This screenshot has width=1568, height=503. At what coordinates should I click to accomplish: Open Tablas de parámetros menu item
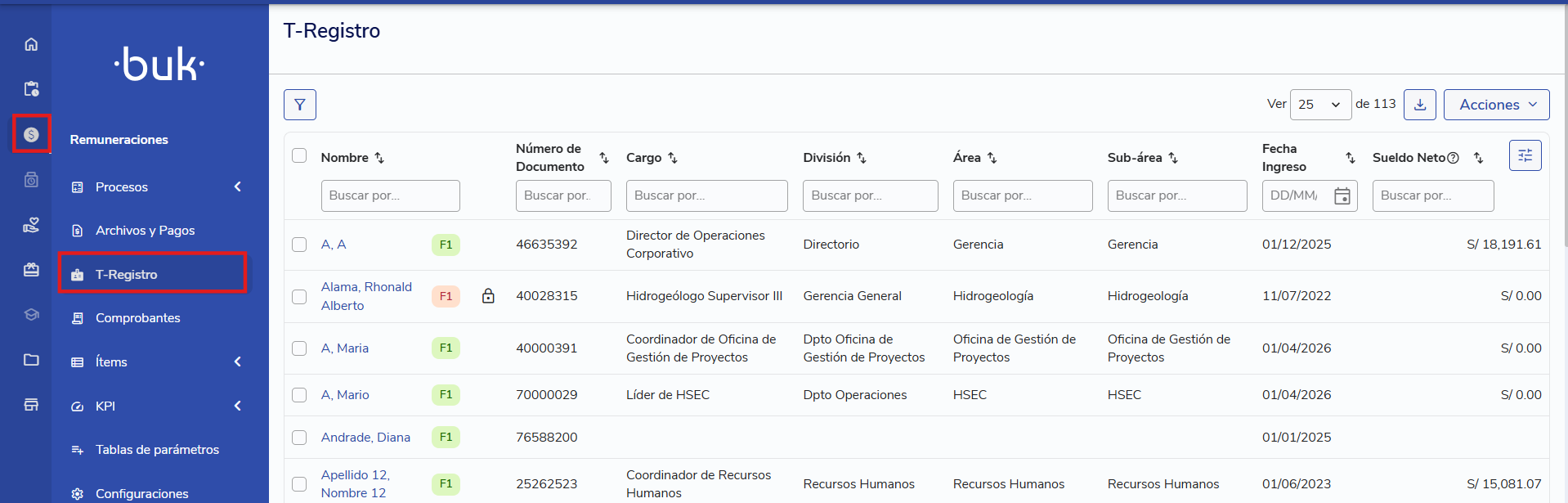pyautogui.click(x=157, y=450)
